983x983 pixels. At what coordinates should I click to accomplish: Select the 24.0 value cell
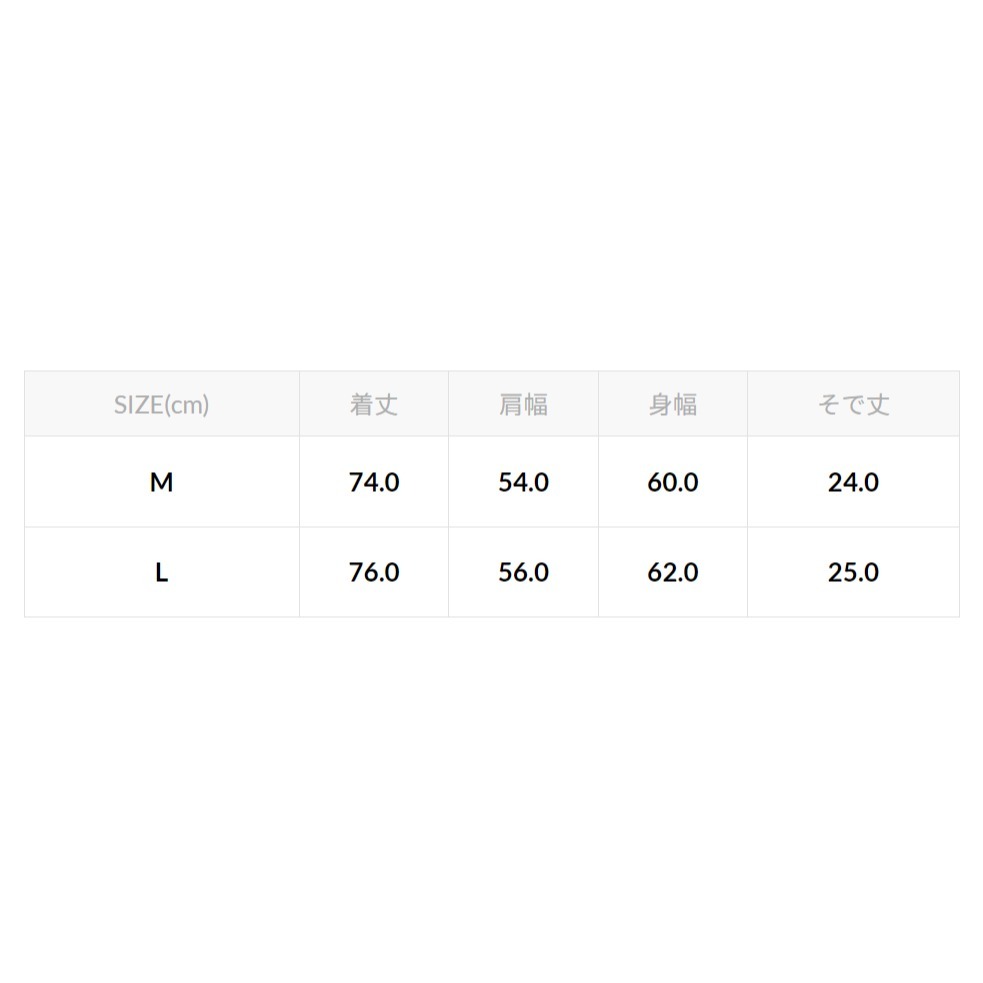[x=853, y=482]
